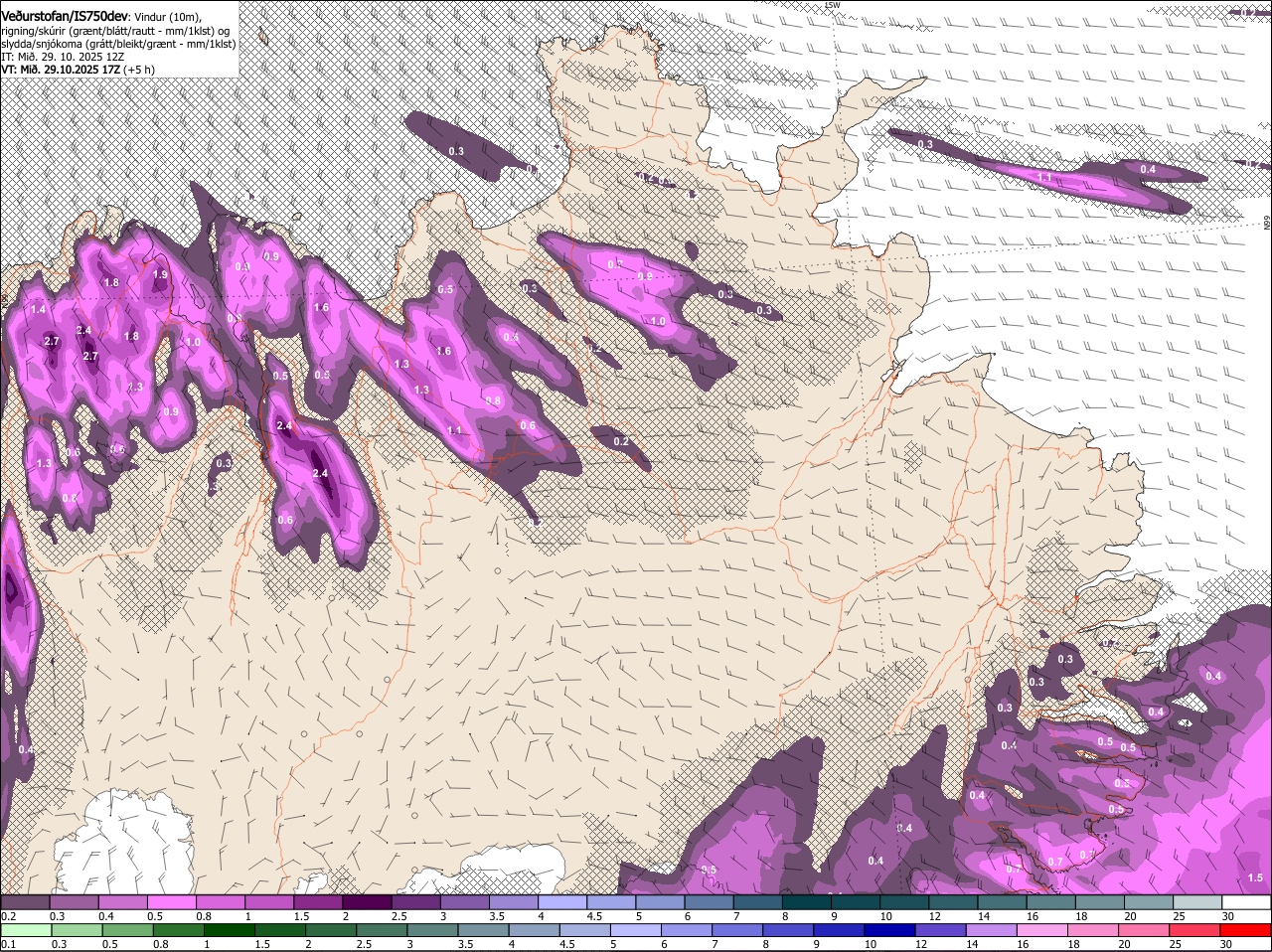The image size is (1272, 952).
Task: Click the '4.5' label on the lower color scale
Action: [x=567, y=944]
